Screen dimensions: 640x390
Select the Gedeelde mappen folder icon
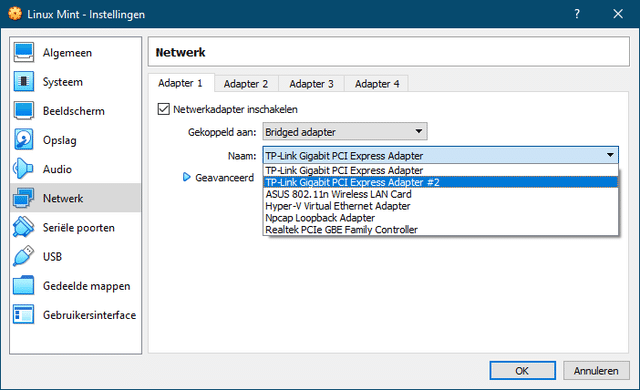(x=24, y=286)
